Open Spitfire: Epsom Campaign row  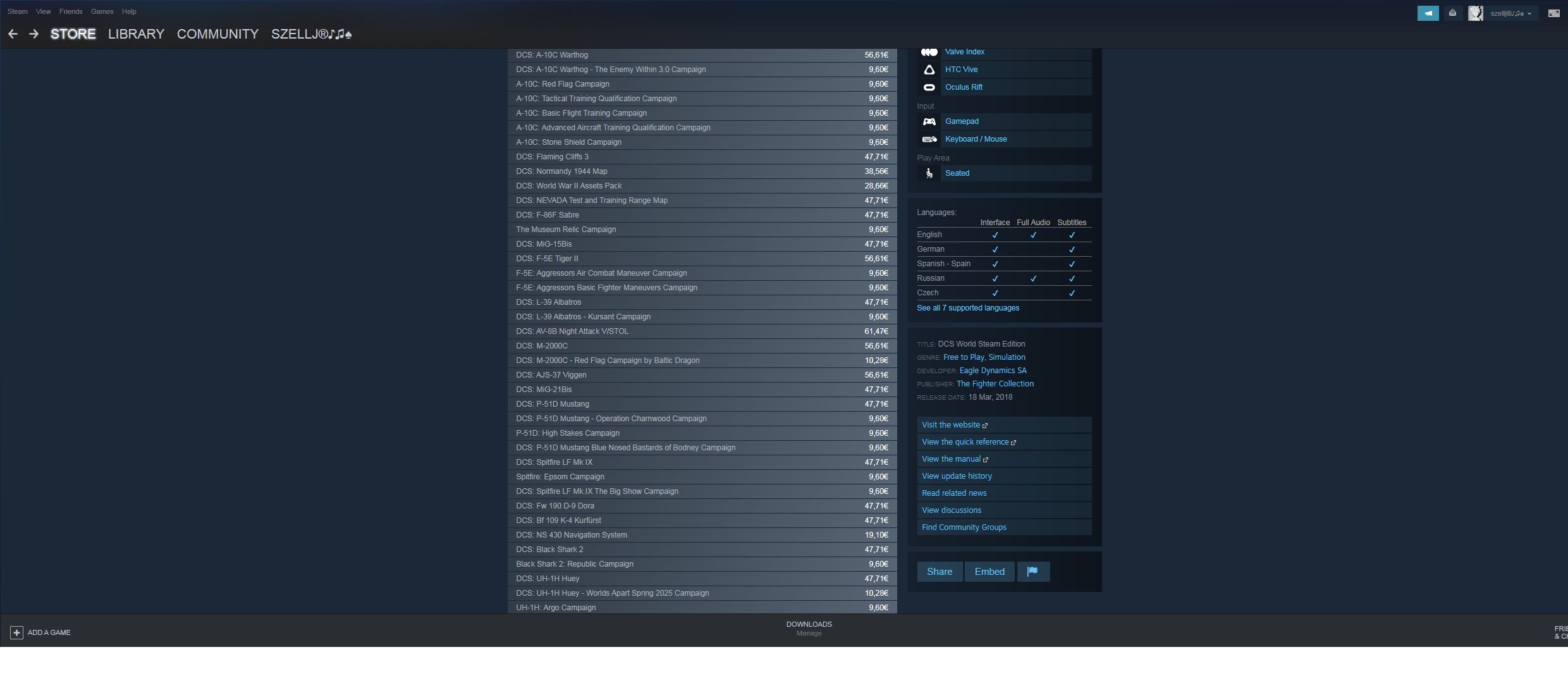click(702, 477)
